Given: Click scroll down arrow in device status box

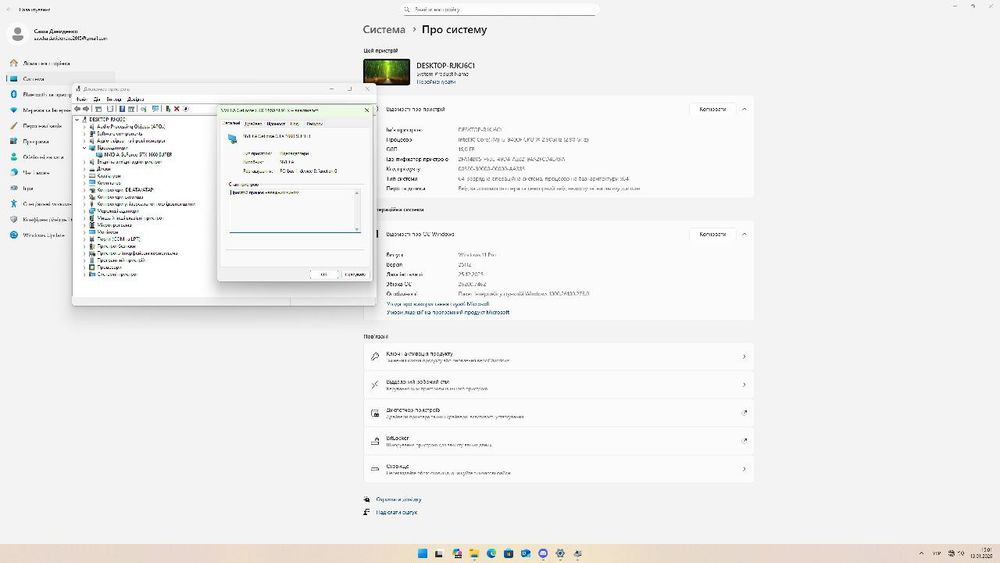Looking at the screenshot, I should coord(357,229).
